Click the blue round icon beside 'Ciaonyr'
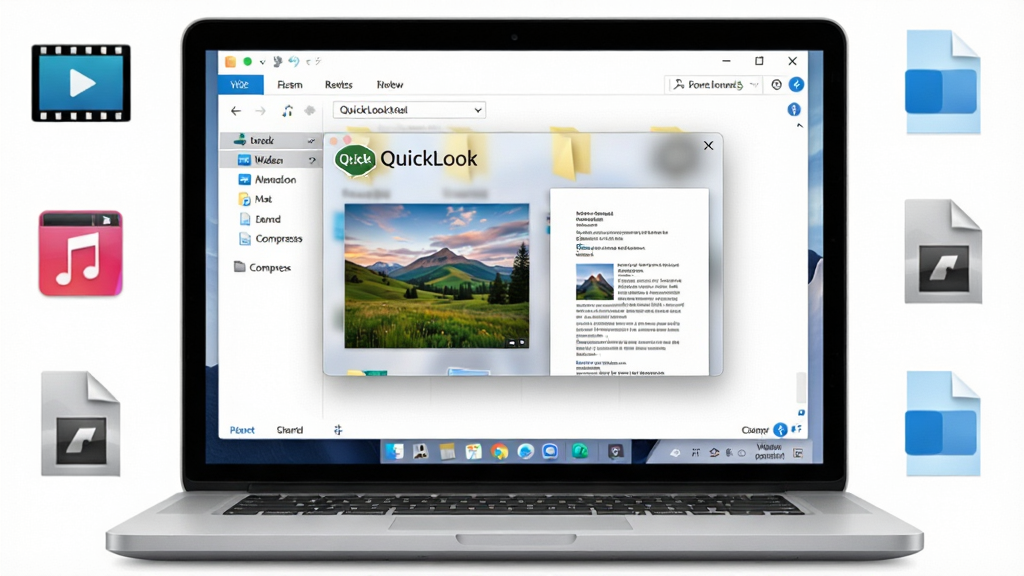1024x576 pixels. 780,430
